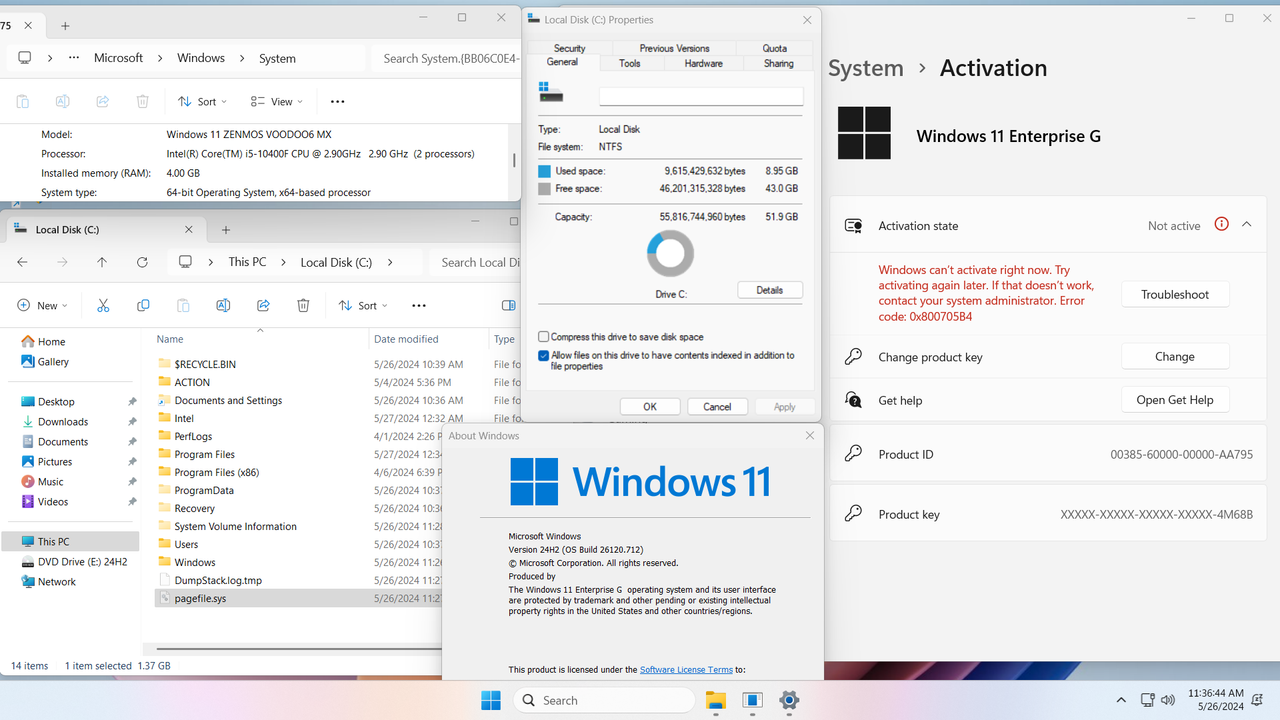
Task: Click drive label input field in Properties
Action: tap(701, 96)
